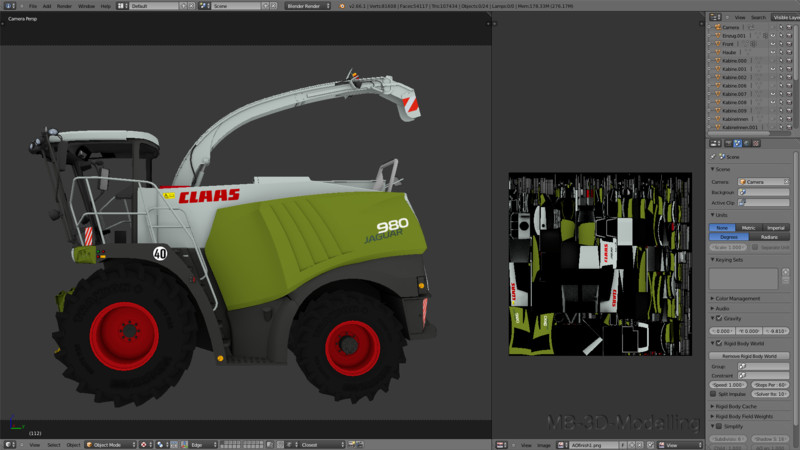Click the Camera object icon in outliner

[x=718, y=27]
